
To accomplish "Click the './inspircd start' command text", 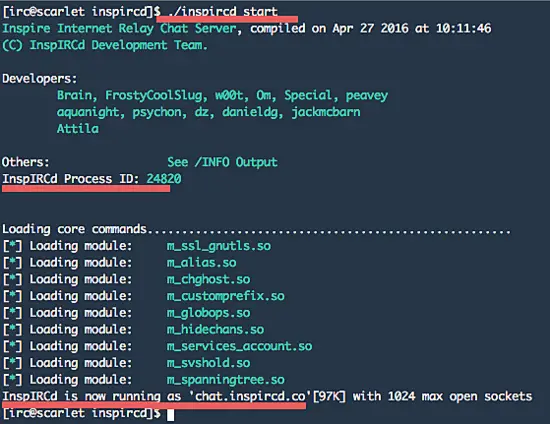I will tap(223, 12).
